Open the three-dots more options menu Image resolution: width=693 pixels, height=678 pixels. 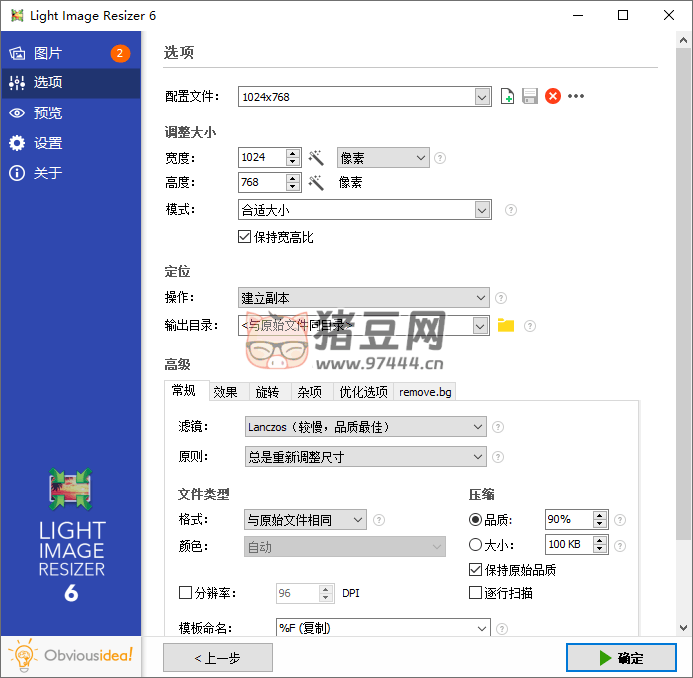tap(576, 96)
